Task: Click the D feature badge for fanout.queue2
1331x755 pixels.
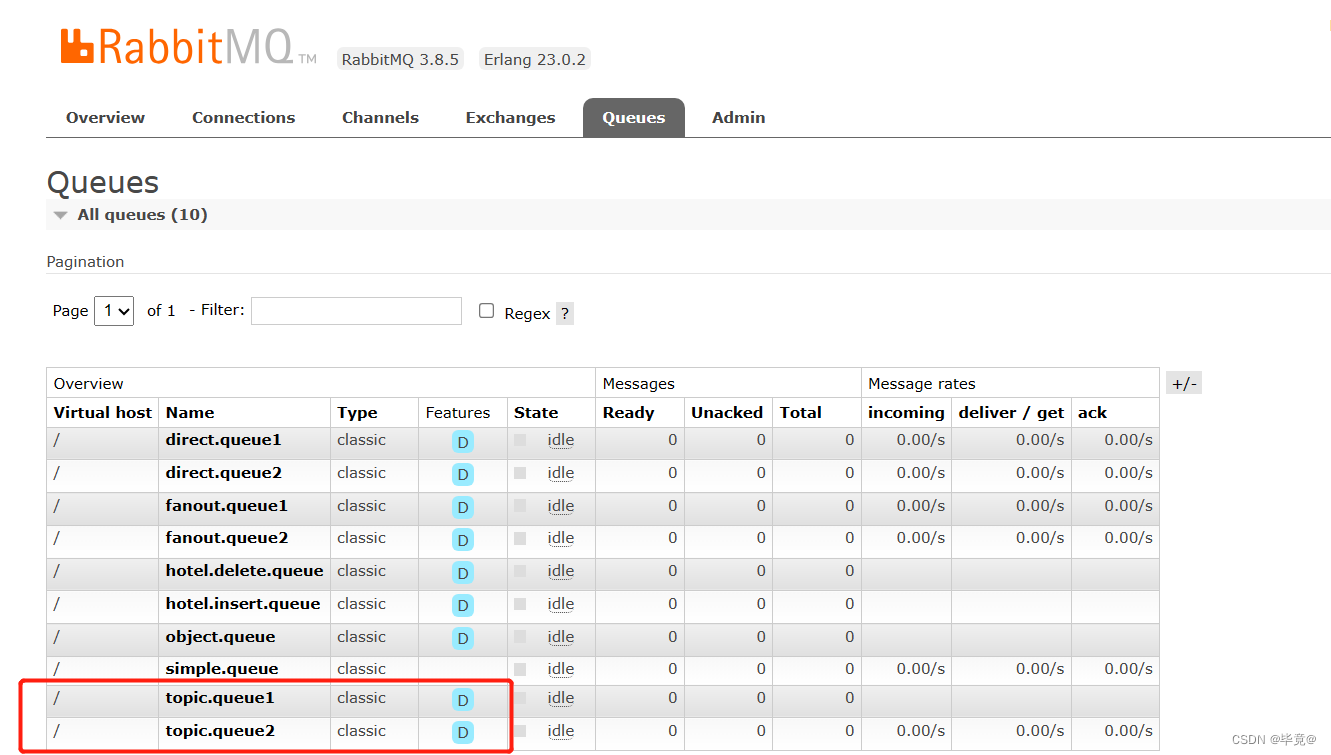Action: [463, 540]
